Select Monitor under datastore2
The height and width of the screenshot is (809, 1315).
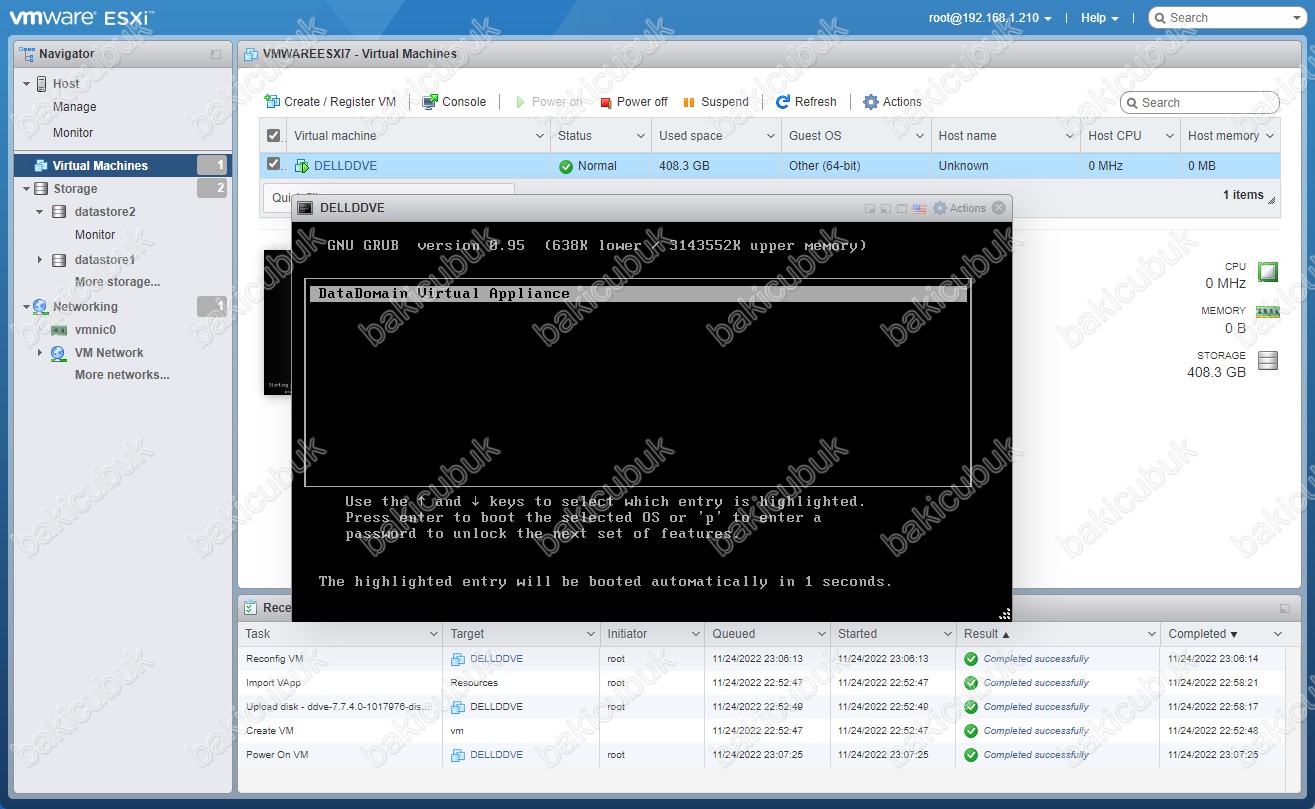coord(95,235)
